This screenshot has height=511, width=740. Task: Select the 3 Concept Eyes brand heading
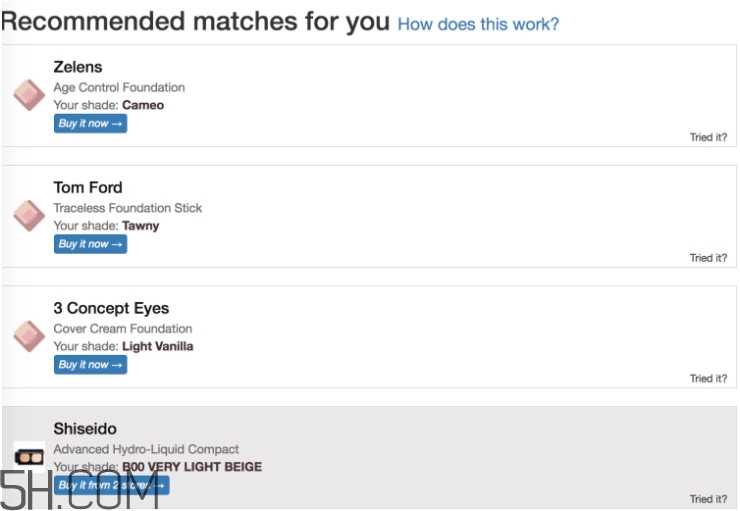[x=111, y=308]
